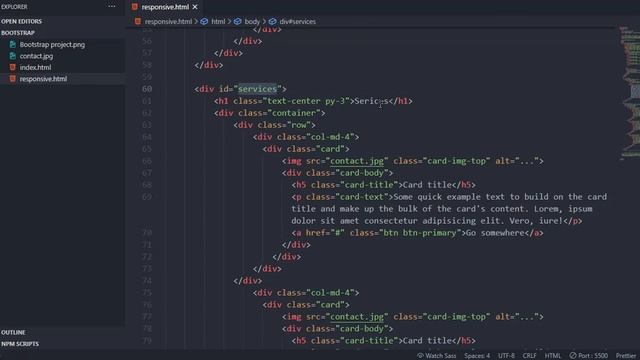Image resolution: width=640 pixels, height=360 pixels.
Task: Select body element in the breadcrumb
Action: [x=252, y=22]
